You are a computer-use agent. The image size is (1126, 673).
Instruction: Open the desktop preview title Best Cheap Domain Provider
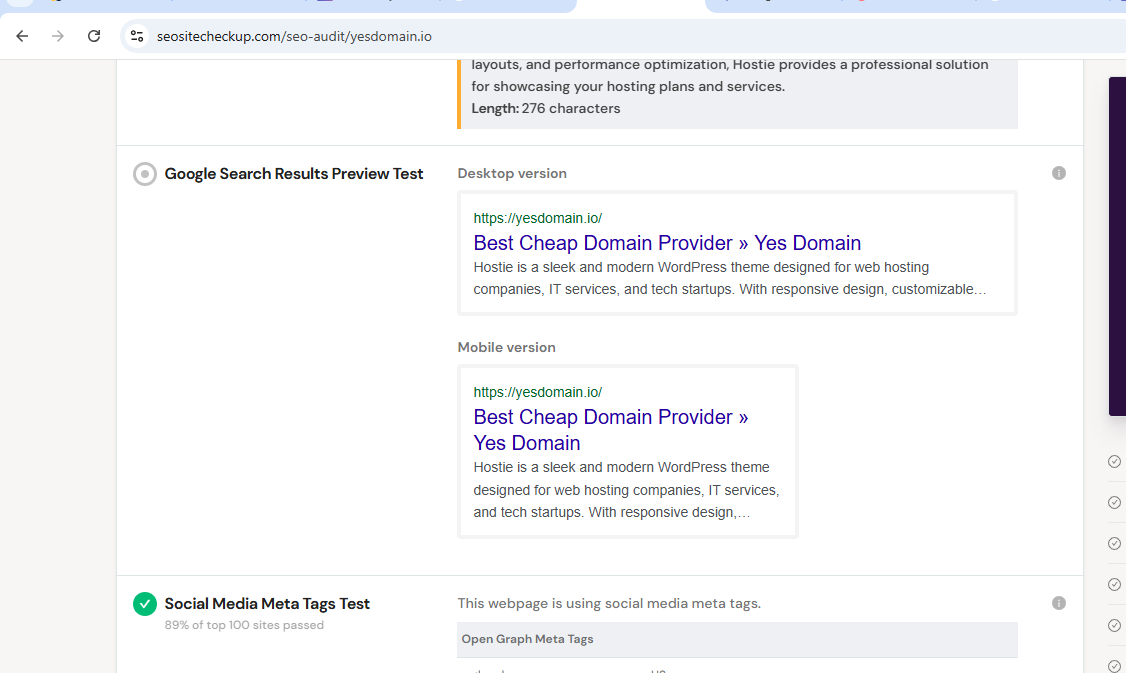click(x=667, y=243)
